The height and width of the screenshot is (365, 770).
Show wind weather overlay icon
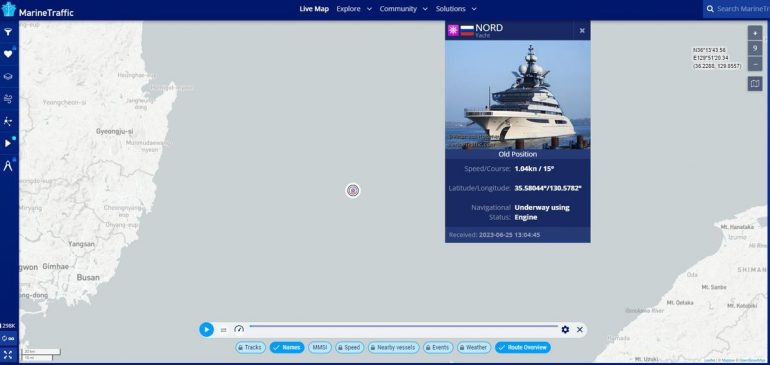click(x=8, y=99)
